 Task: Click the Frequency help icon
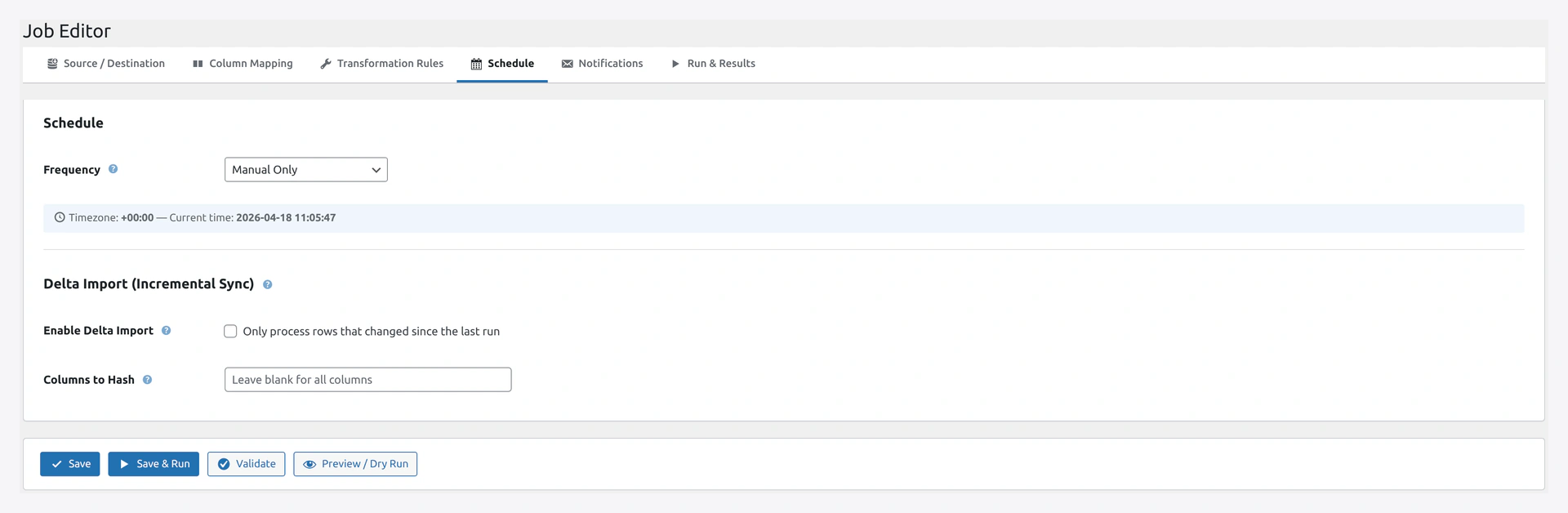[114, 169]
